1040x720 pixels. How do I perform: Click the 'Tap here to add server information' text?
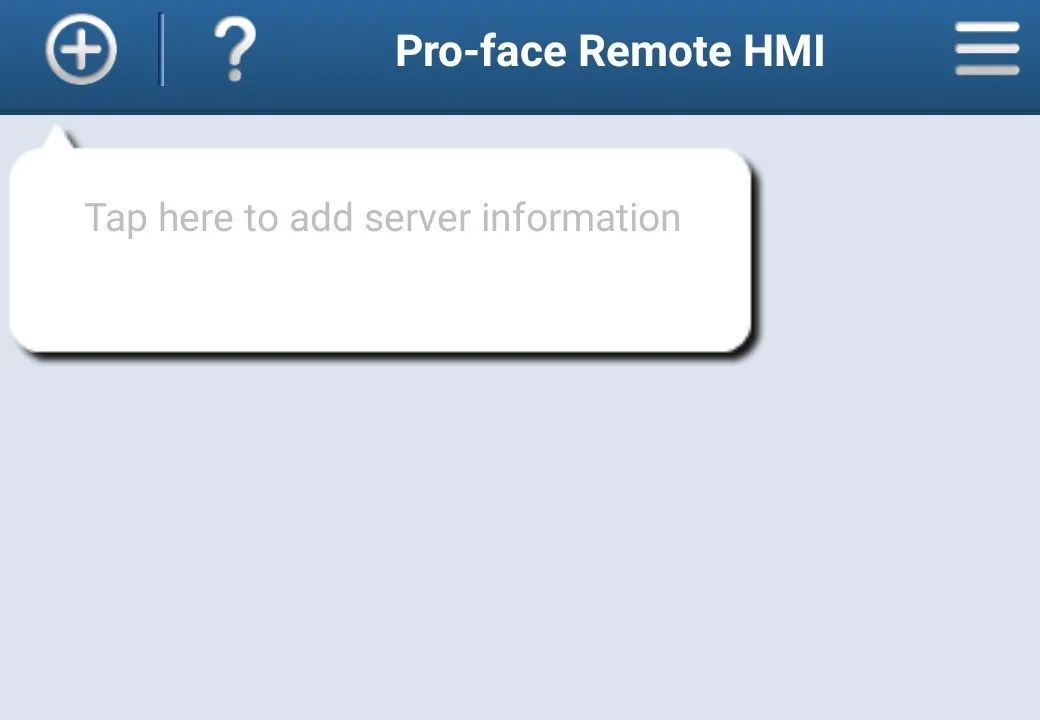click(x=382, y=218)
